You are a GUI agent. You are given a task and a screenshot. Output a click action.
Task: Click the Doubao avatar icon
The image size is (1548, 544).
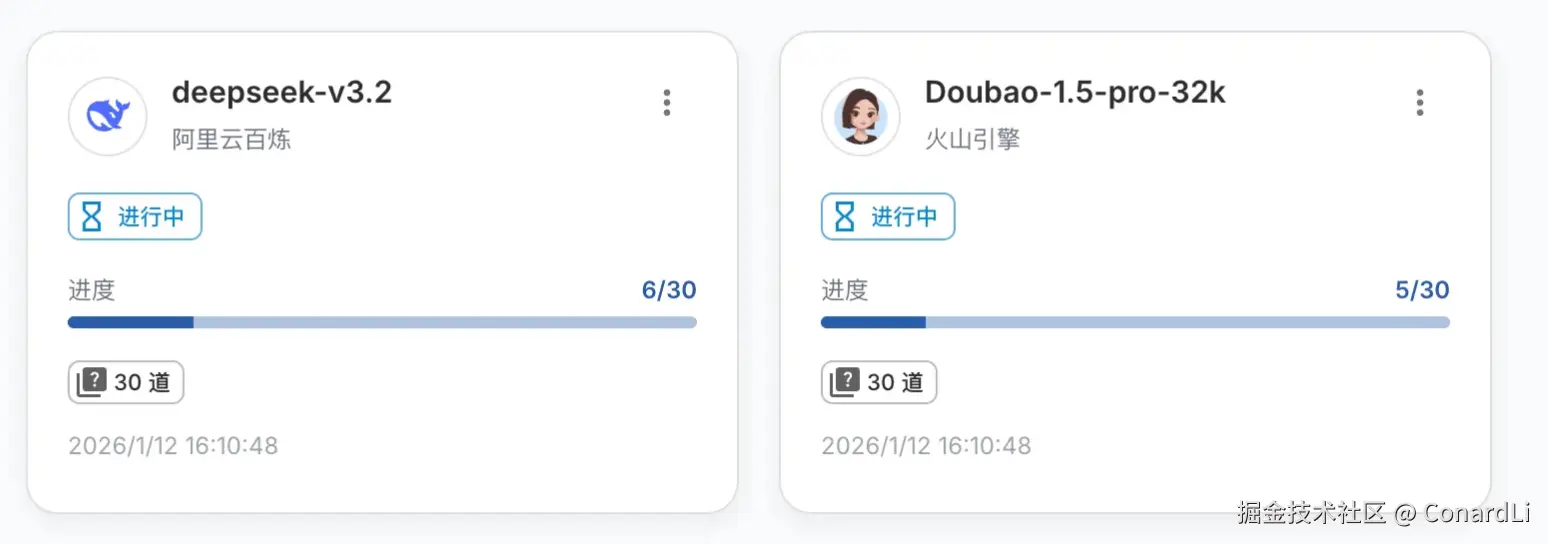(x=860, y=117)
